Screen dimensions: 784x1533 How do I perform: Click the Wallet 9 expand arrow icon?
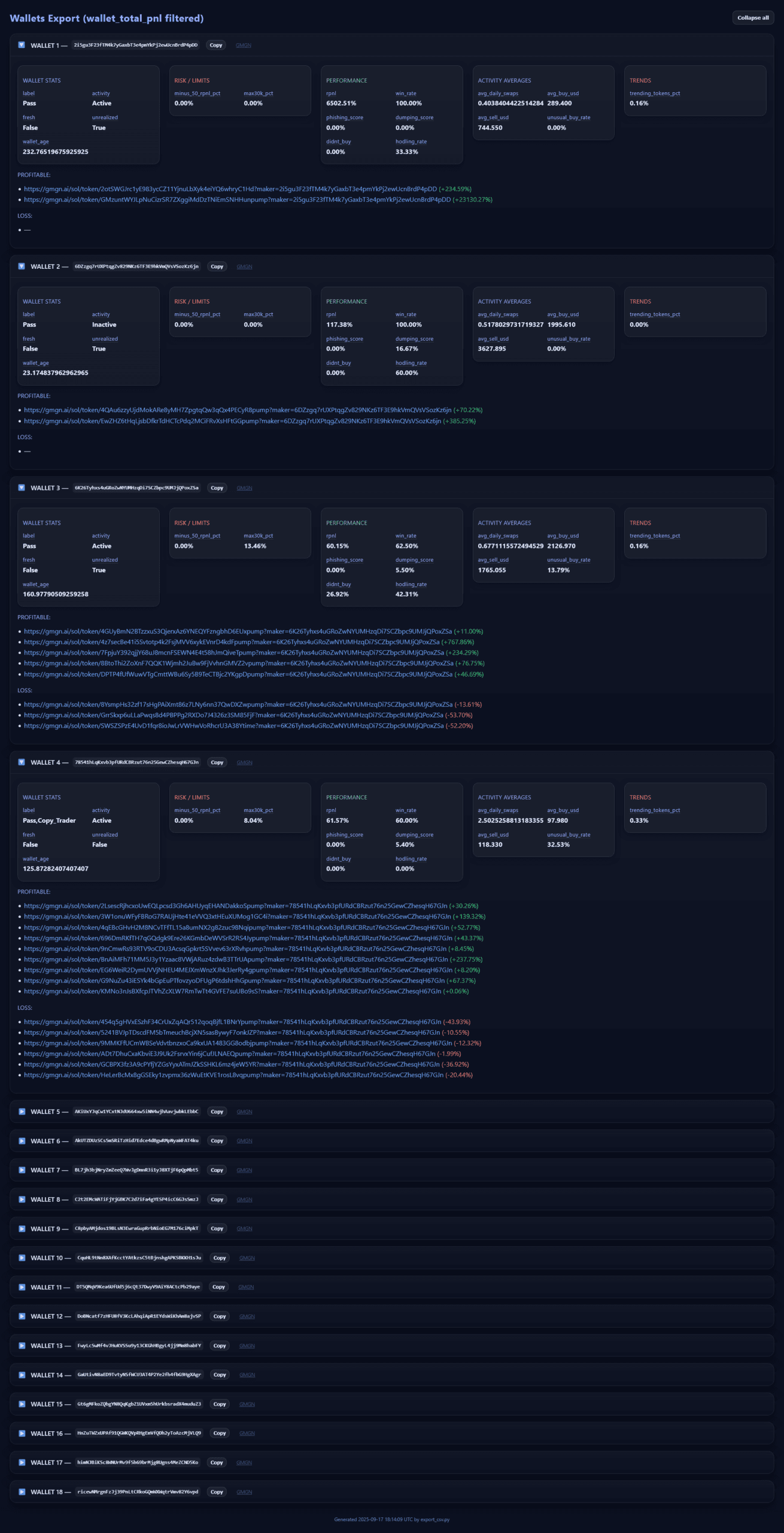point(22,1228)
